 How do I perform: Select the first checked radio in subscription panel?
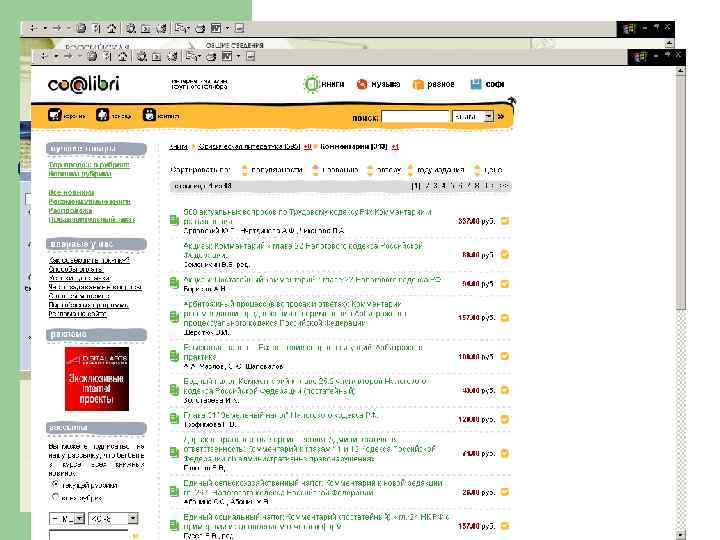tap(55, 484)
